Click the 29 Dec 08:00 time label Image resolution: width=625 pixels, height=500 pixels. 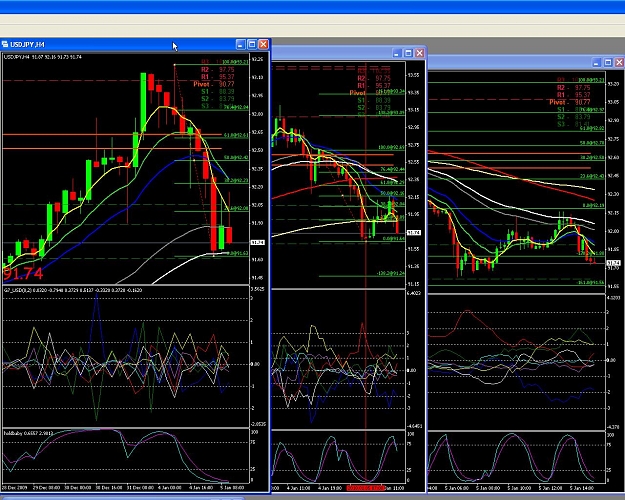pyautogui.click(x=46, y=487)
